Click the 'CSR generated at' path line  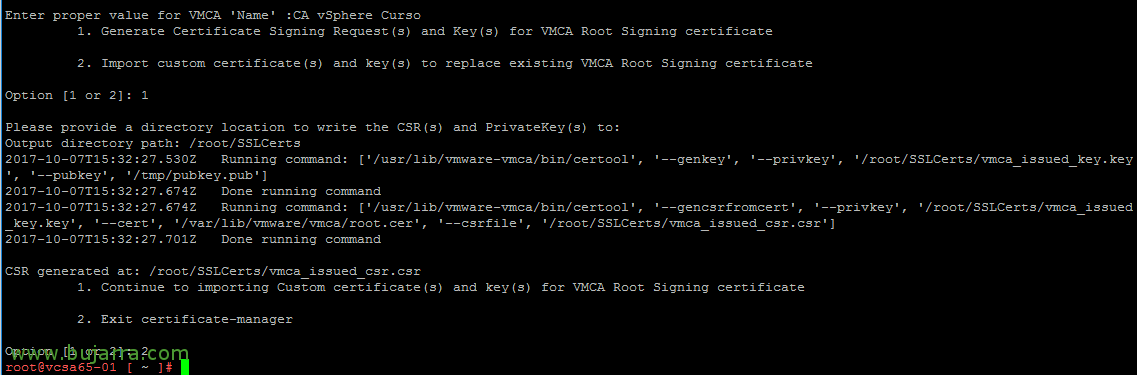pos(213,271)
